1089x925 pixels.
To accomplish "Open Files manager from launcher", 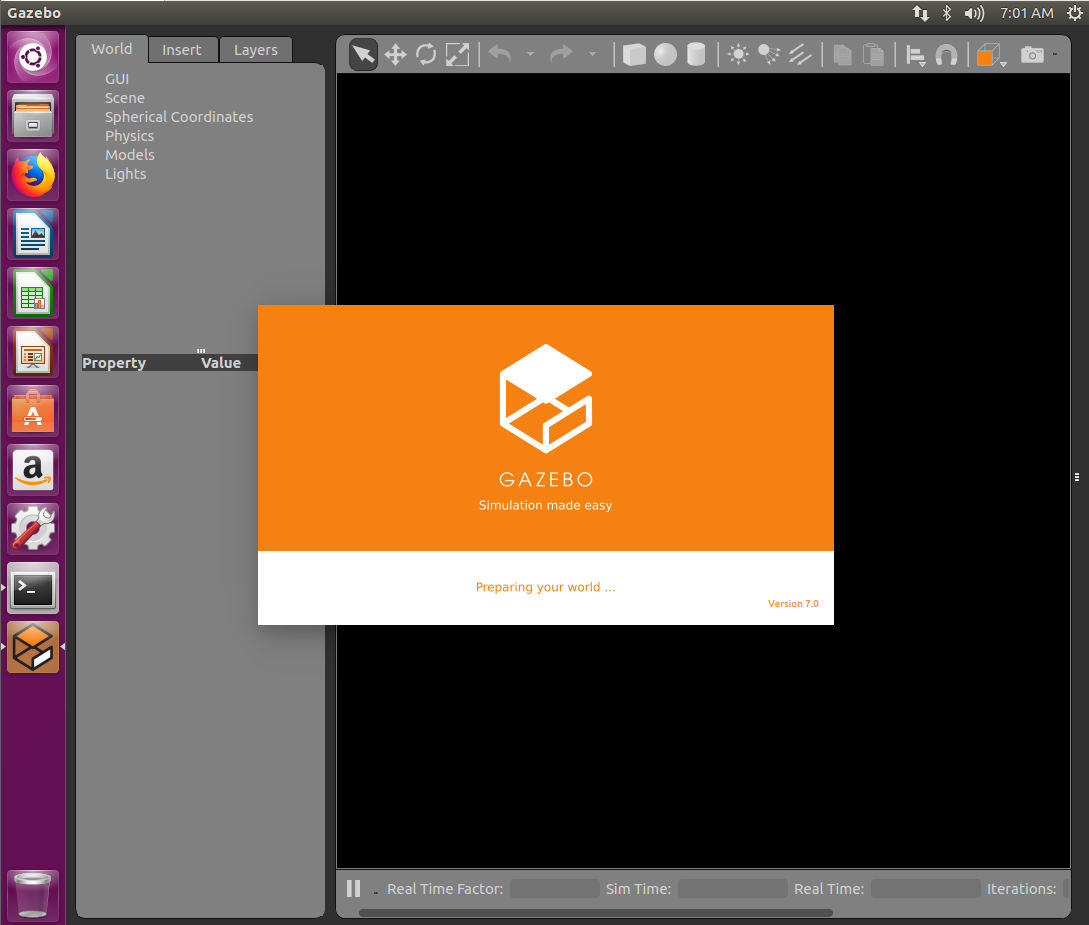I will click(33, 115).
